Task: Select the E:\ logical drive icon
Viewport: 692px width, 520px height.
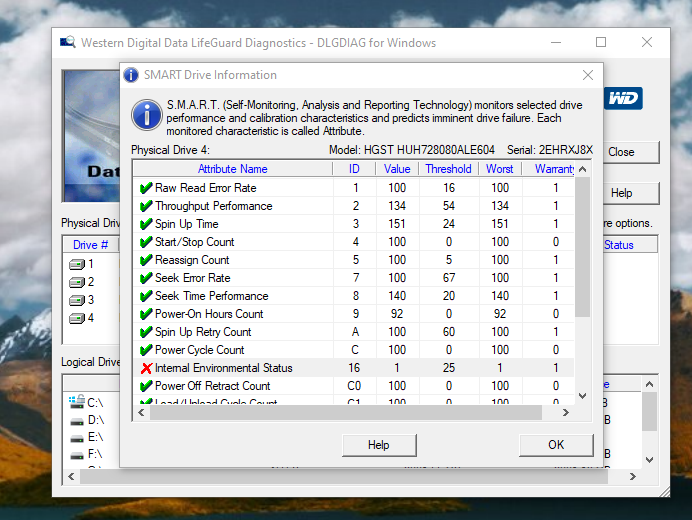Action: 77,438
